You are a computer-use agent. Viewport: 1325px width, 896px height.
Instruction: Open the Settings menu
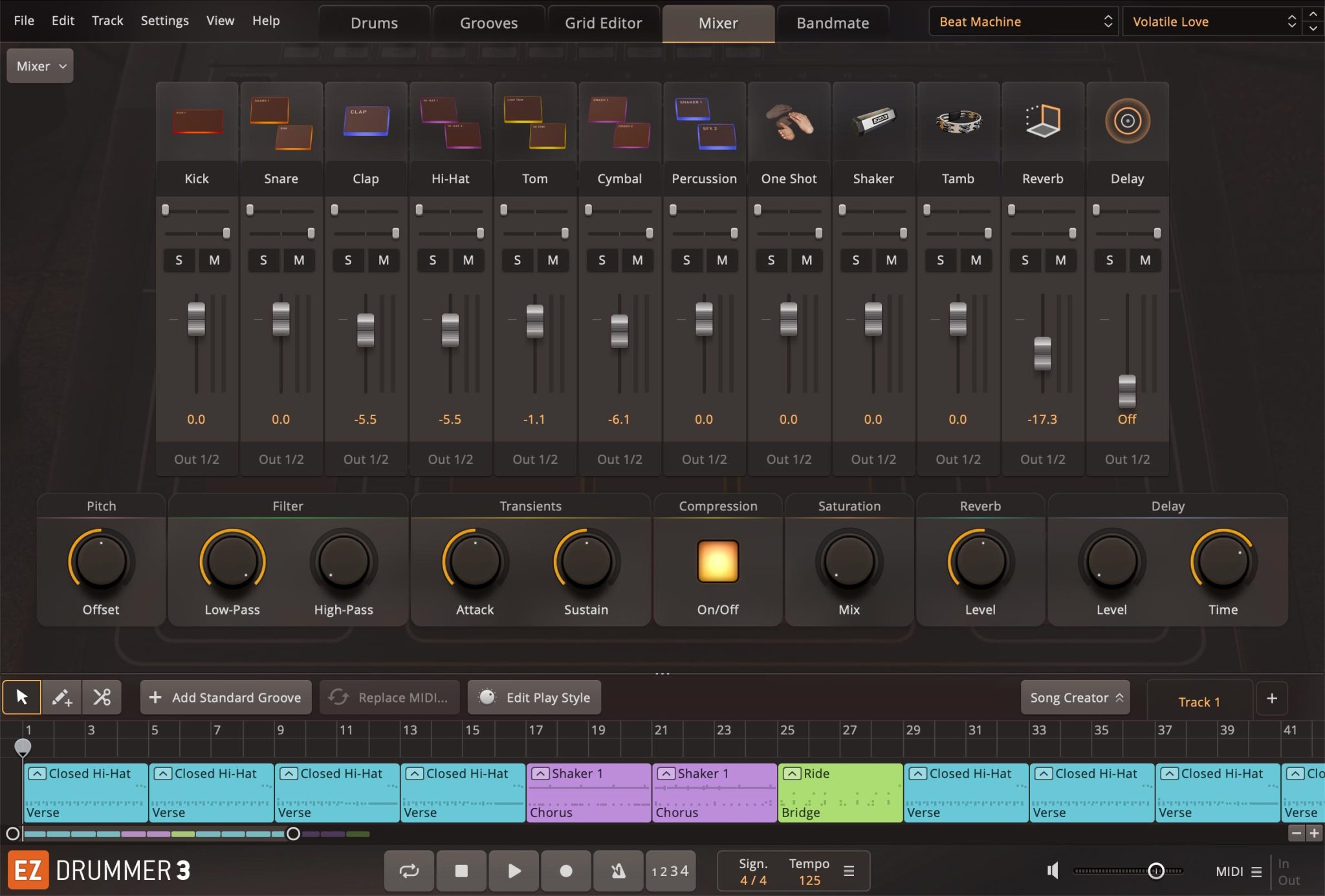[x=164, y=21]
